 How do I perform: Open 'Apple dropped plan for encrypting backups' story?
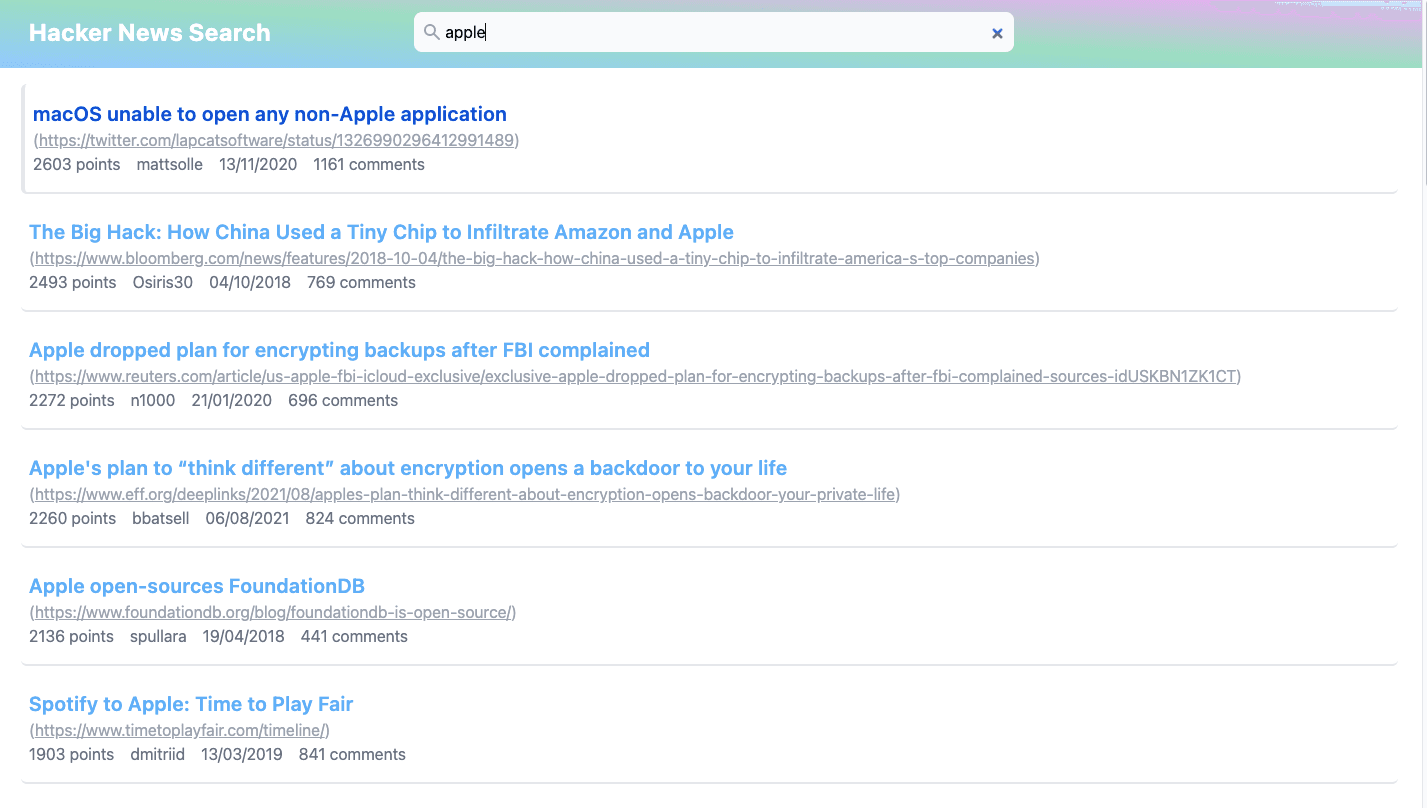pyautogui.click(x=339, y=350)
